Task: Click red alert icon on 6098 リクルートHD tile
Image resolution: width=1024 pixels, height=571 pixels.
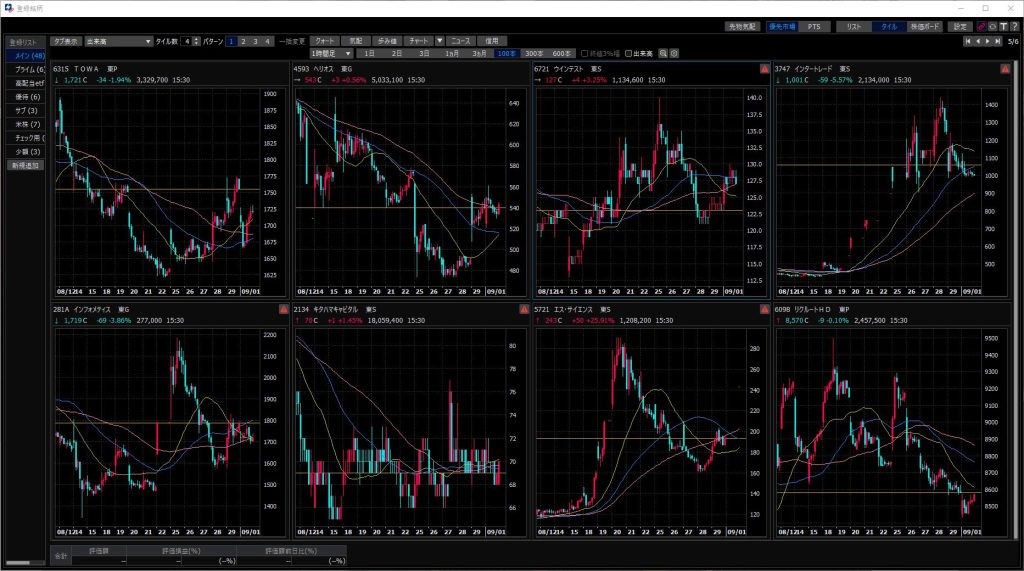Action: click(x=1005, y=310)
